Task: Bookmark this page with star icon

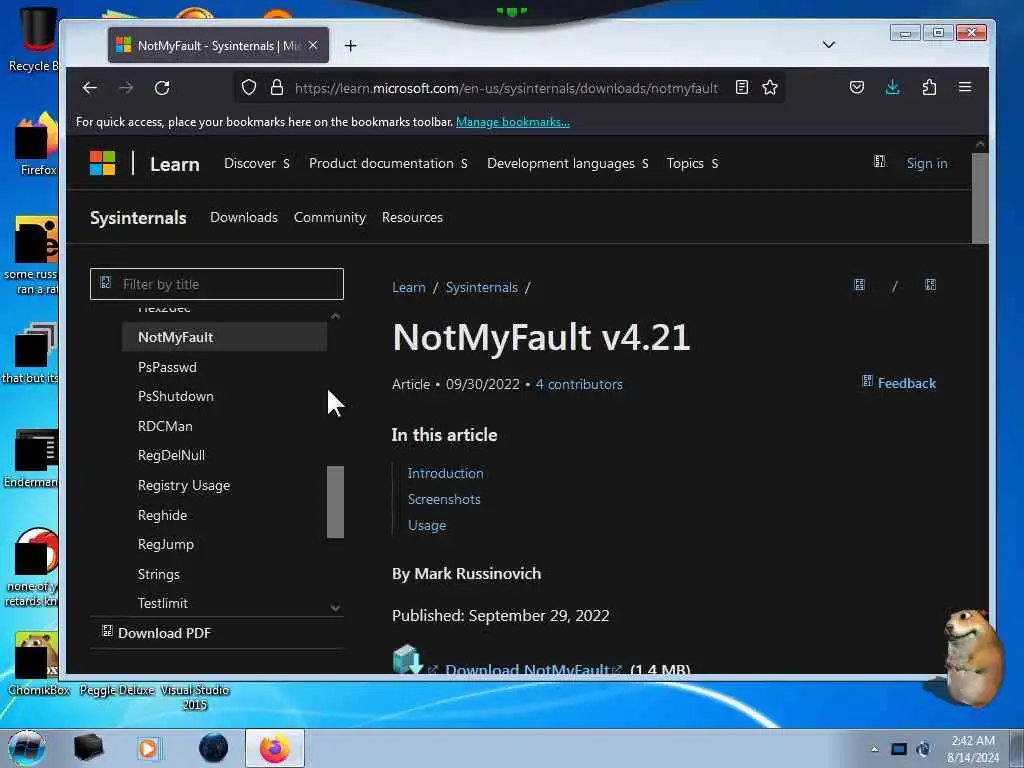Action: 770,88
